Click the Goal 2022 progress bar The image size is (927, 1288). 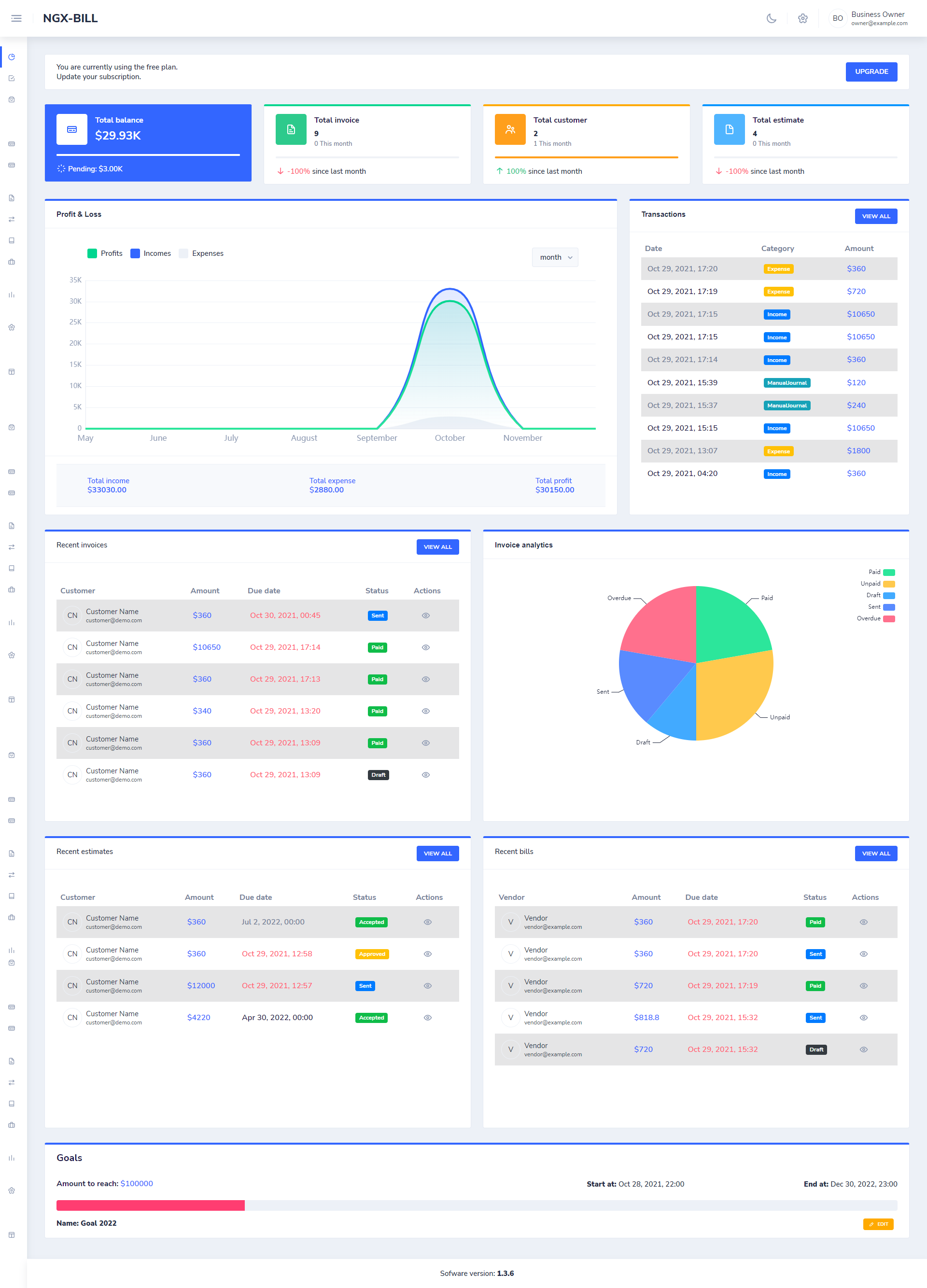click(151, 1204)
